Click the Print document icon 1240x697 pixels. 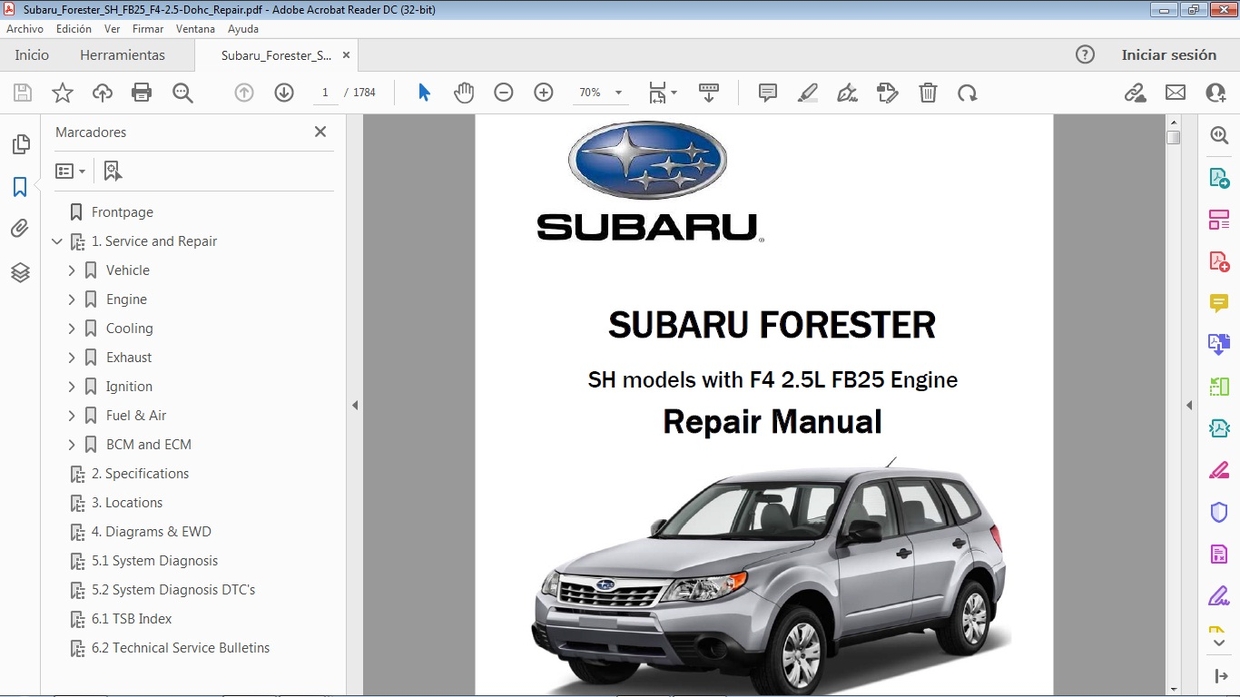pos(141,92)
